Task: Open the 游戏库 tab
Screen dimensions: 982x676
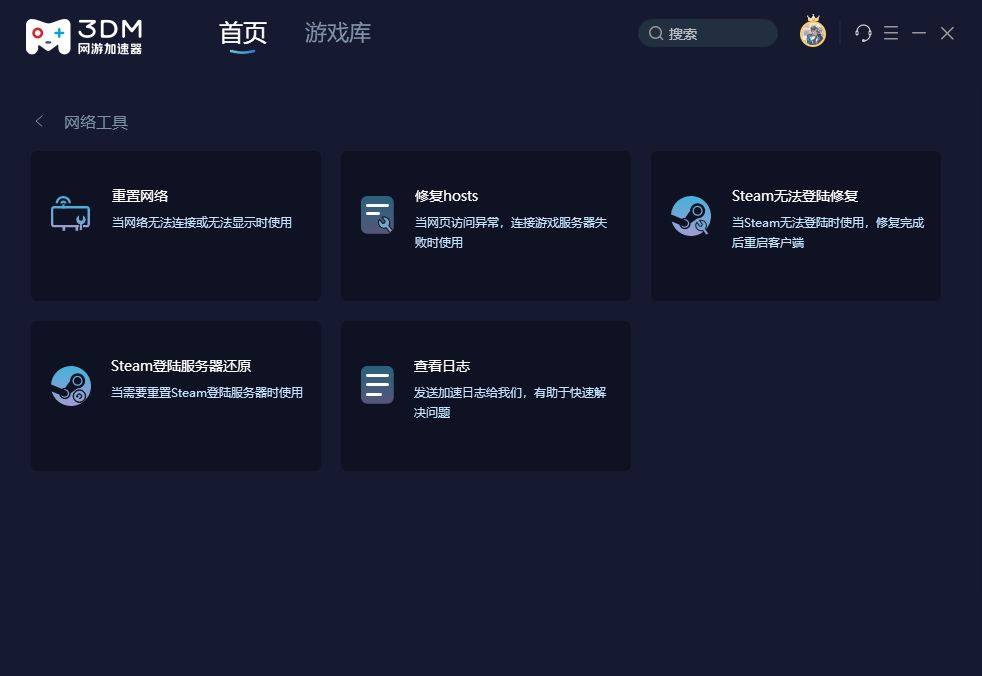Action: [x=338, y=33]
